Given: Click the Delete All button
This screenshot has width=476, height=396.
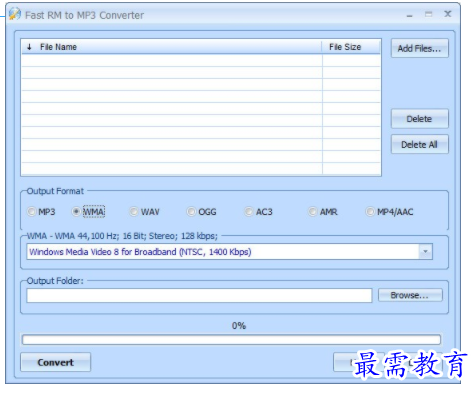Looking at the screenshot, I should click(x=420, y=144).
